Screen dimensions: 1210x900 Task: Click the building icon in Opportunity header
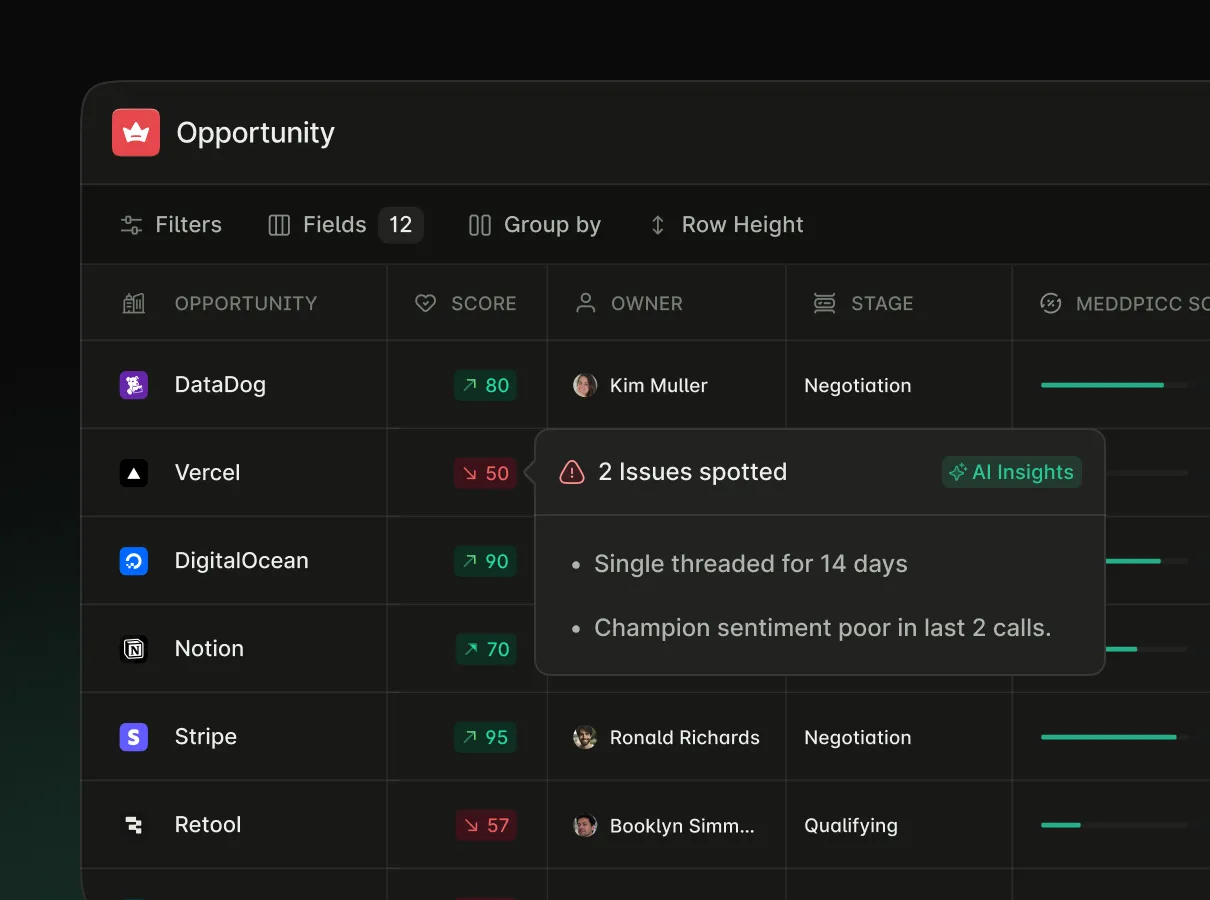(134, 303)
